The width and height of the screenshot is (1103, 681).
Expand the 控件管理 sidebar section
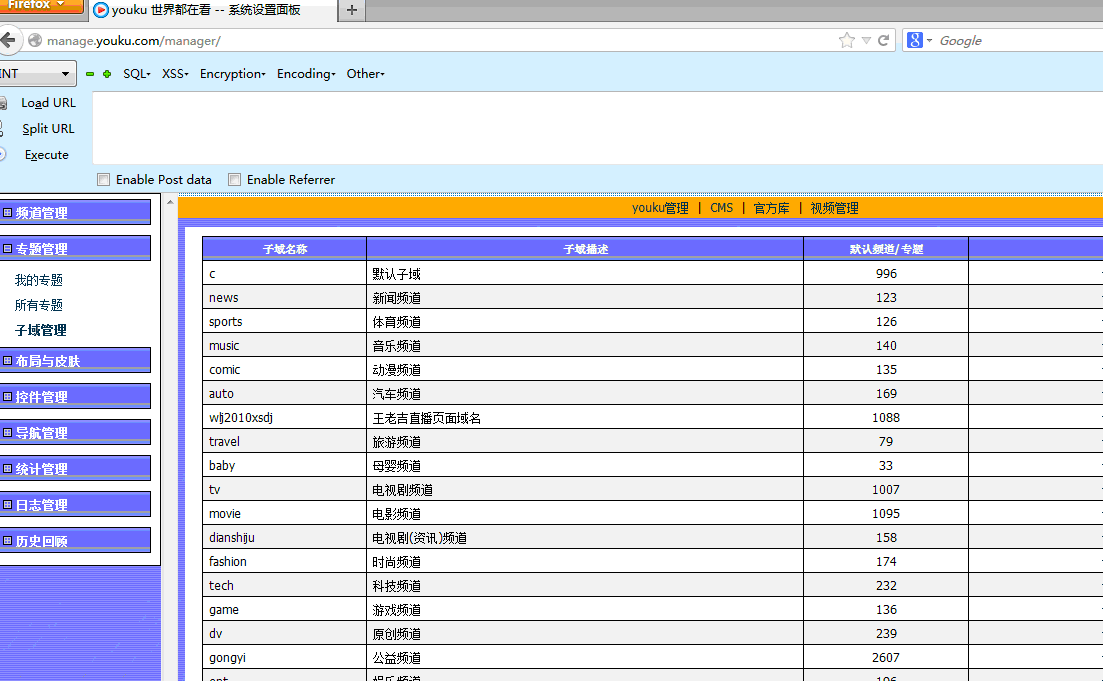pyautogui.click(x=75, y=397)
